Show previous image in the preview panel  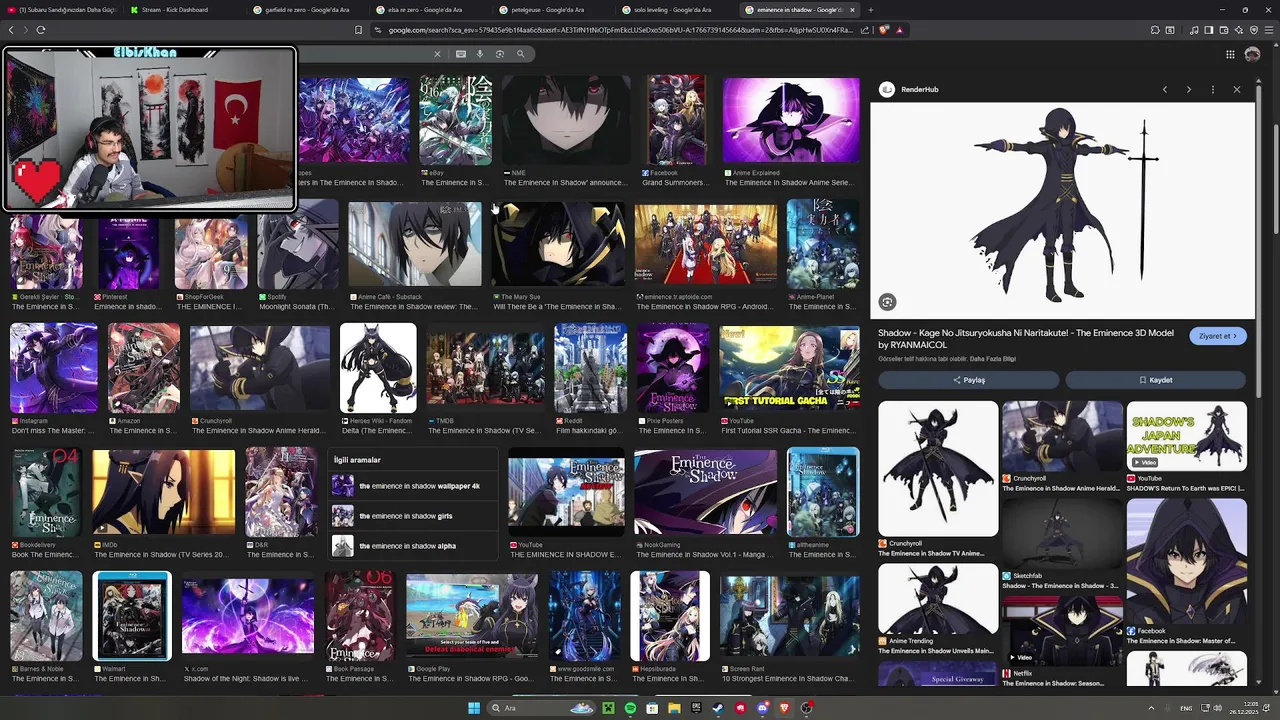pyautogui.click(x=1165, y=89)
